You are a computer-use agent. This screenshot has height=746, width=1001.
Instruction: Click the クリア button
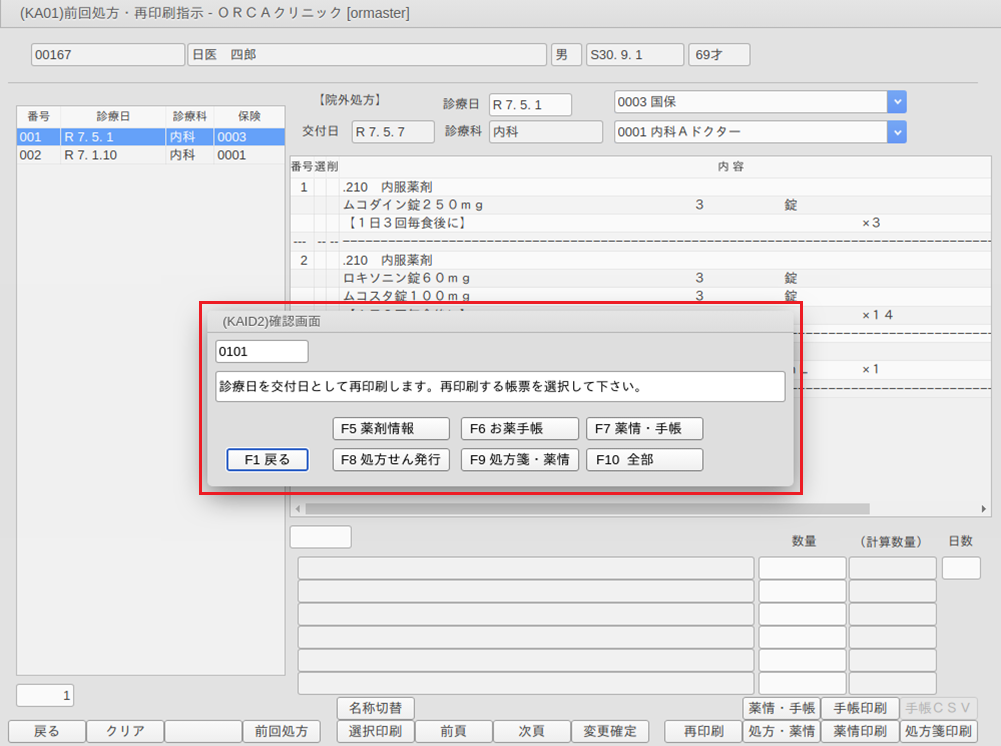point(124,731)
